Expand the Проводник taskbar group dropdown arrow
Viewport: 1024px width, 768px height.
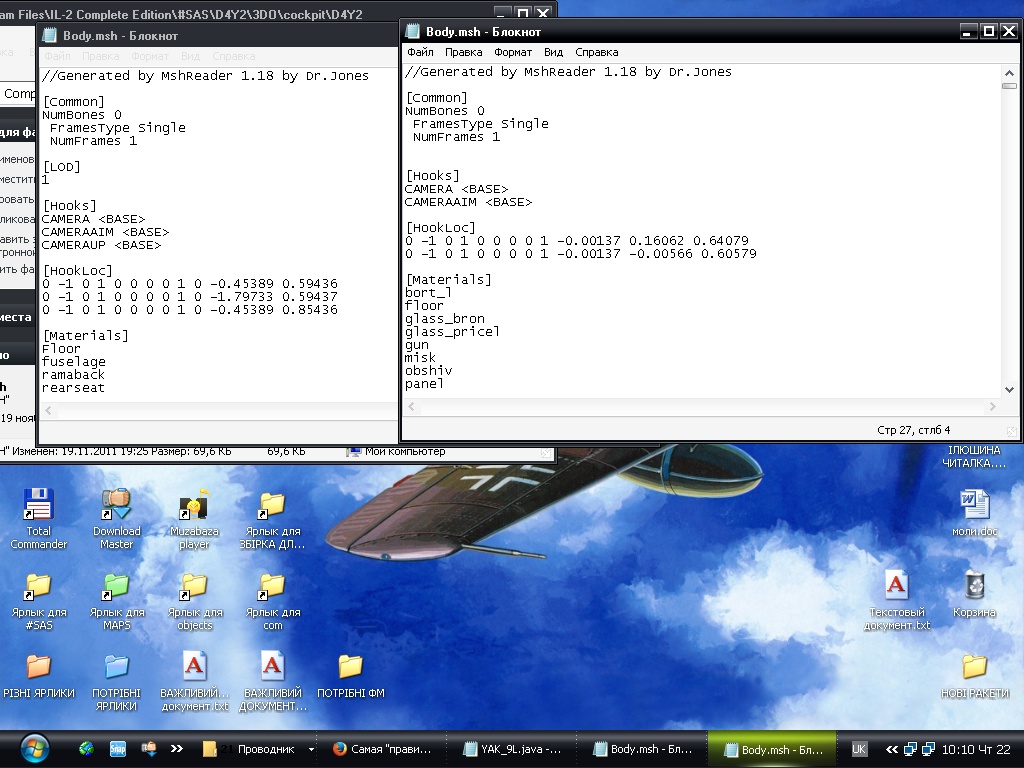[x=311, y=749]
